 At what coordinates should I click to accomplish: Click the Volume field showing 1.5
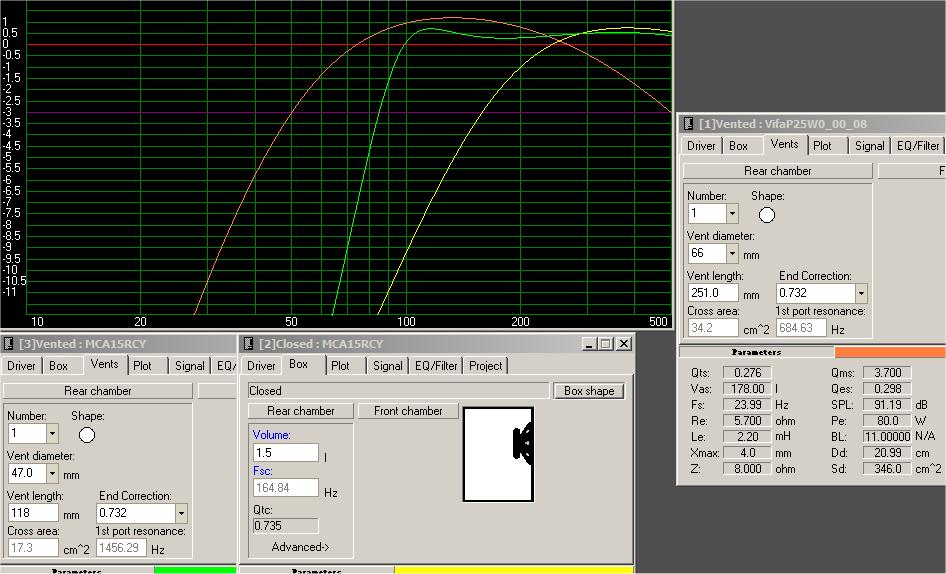285,453
